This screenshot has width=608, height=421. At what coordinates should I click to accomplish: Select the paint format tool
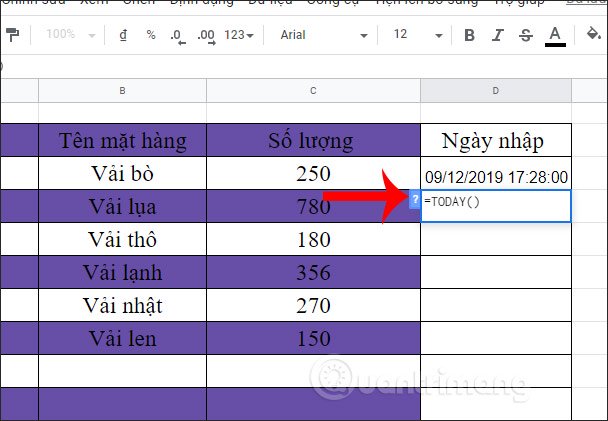pos(13,35)
